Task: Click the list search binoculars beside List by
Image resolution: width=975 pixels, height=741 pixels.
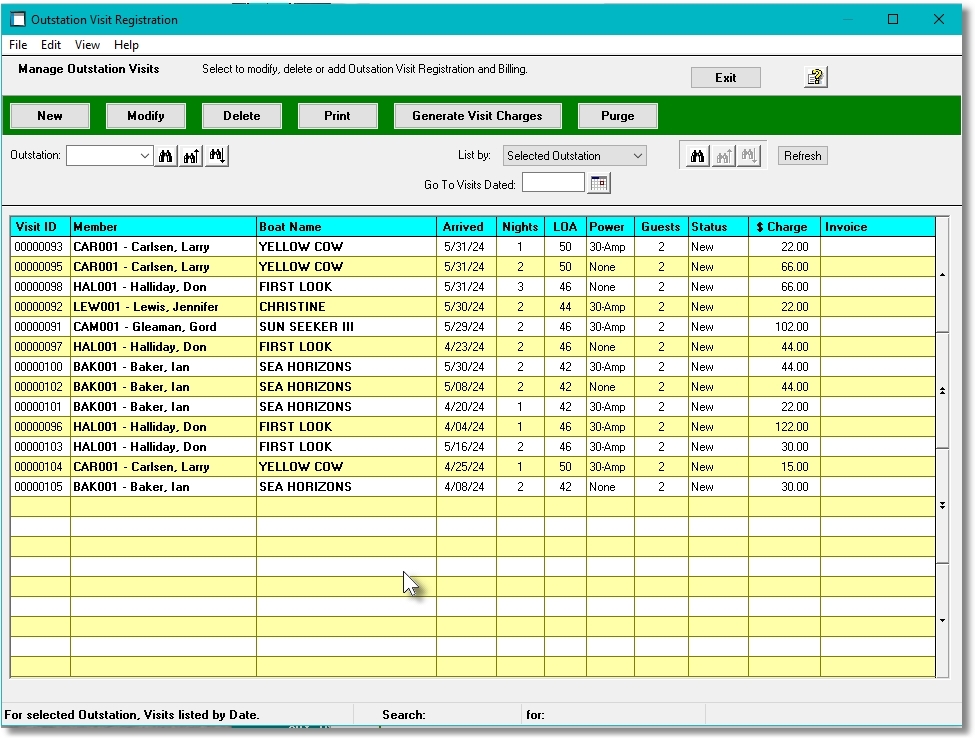Action: [697, 155]
